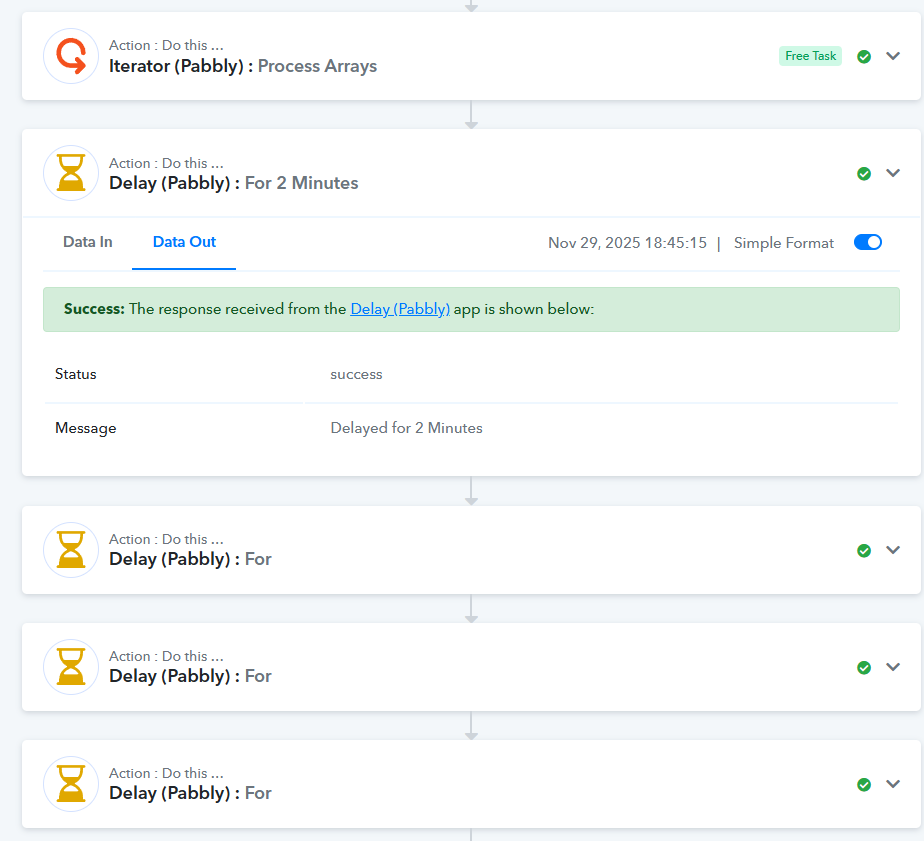Click the green check icon on the Iterator step
Image resolution: width=924 pixels, height=841 pixels.
(864, 57)
